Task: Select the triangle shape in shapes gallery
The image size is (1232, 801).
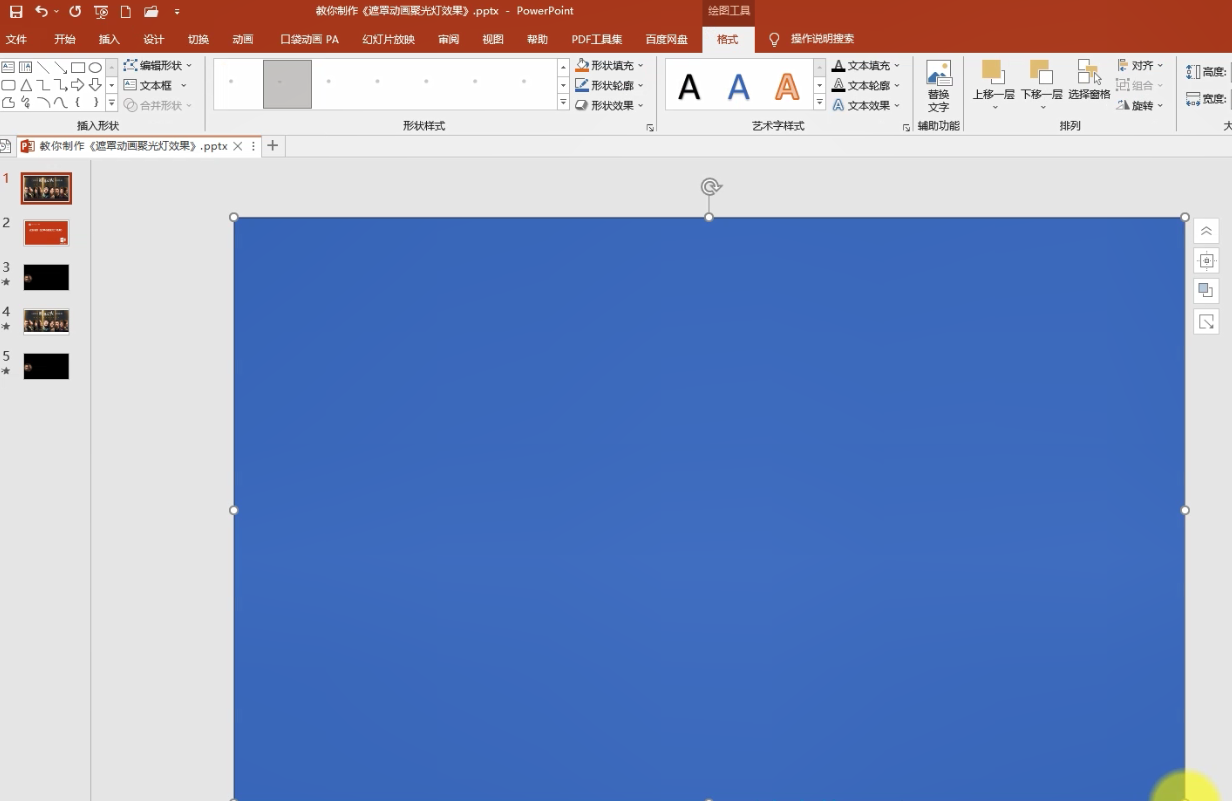Action: click(26, 85)
